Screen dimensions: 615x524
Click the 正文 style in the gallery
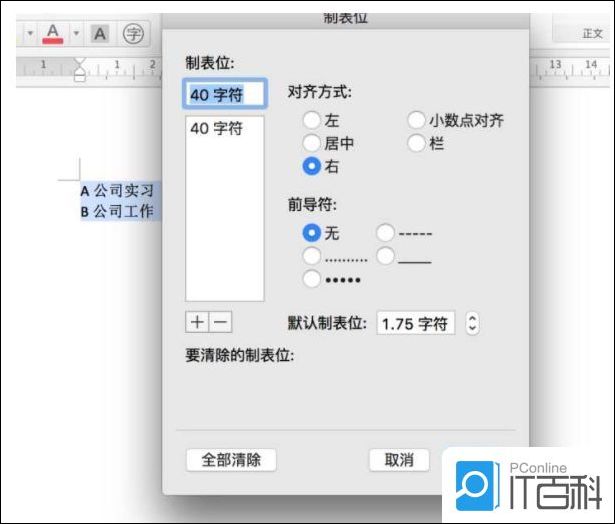pyautogui.click(x=592, y=33)
